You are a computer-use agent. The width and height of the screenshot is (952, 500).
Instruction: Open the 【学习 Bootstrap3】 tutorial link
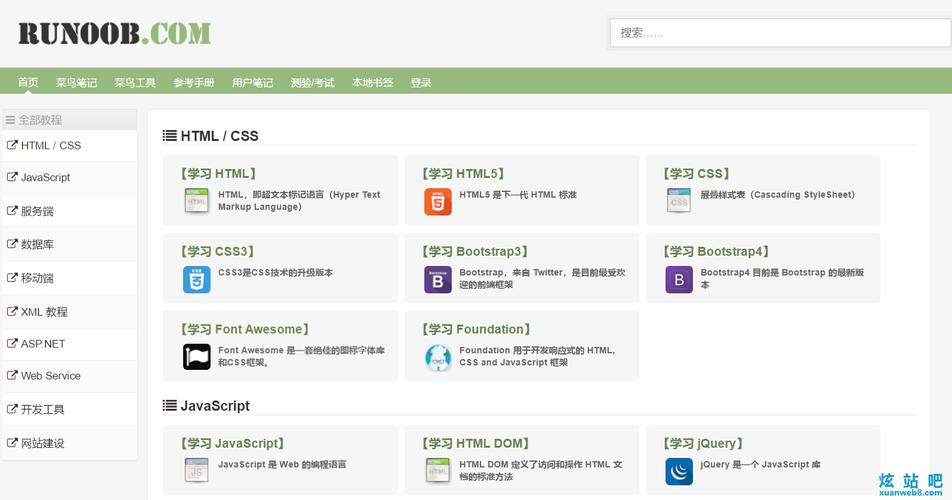475,251
